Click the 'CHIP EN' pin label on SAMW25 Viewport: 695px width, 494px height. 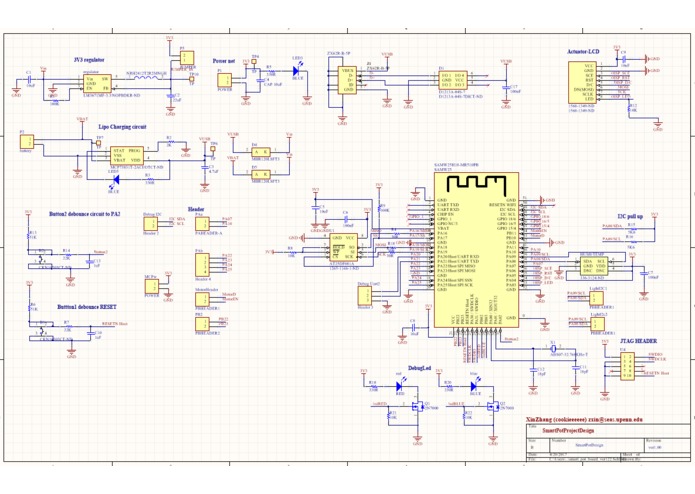tap(445, 214)
